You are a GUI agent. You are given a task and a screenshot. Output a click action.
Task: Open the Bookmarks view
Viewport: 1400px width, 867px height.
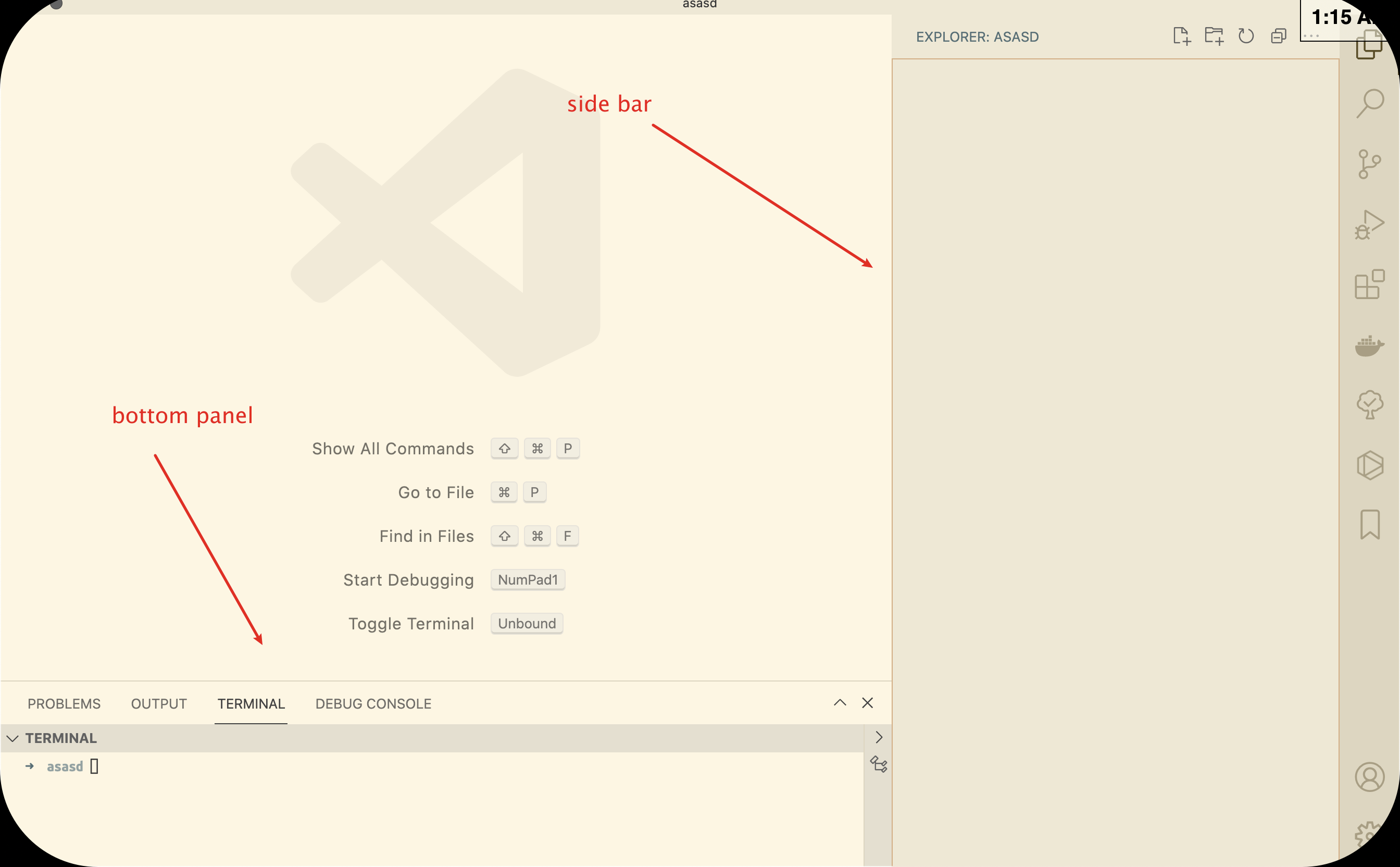pos(1370,525)
